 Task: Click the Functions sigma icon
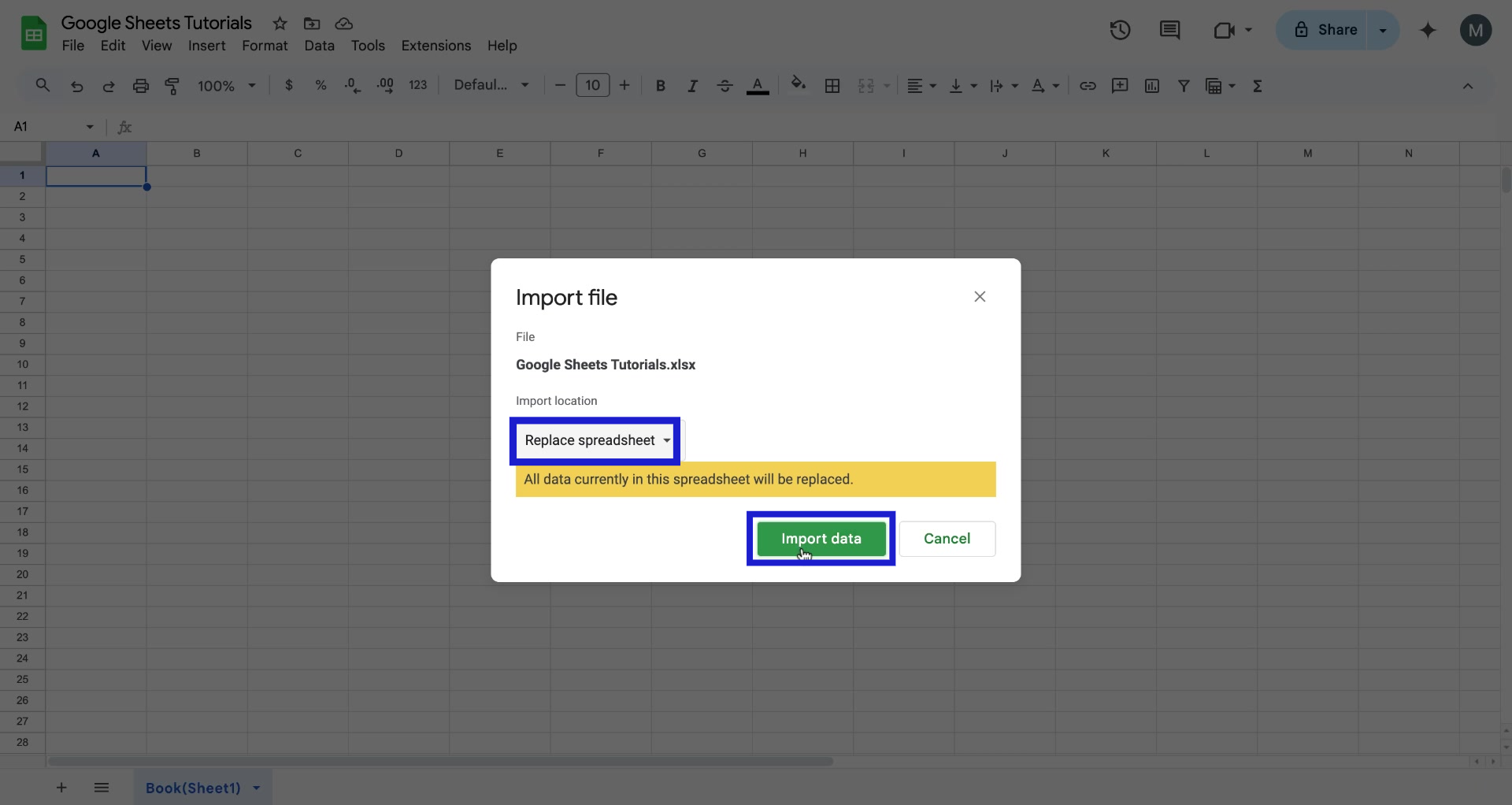[1258, 86]
